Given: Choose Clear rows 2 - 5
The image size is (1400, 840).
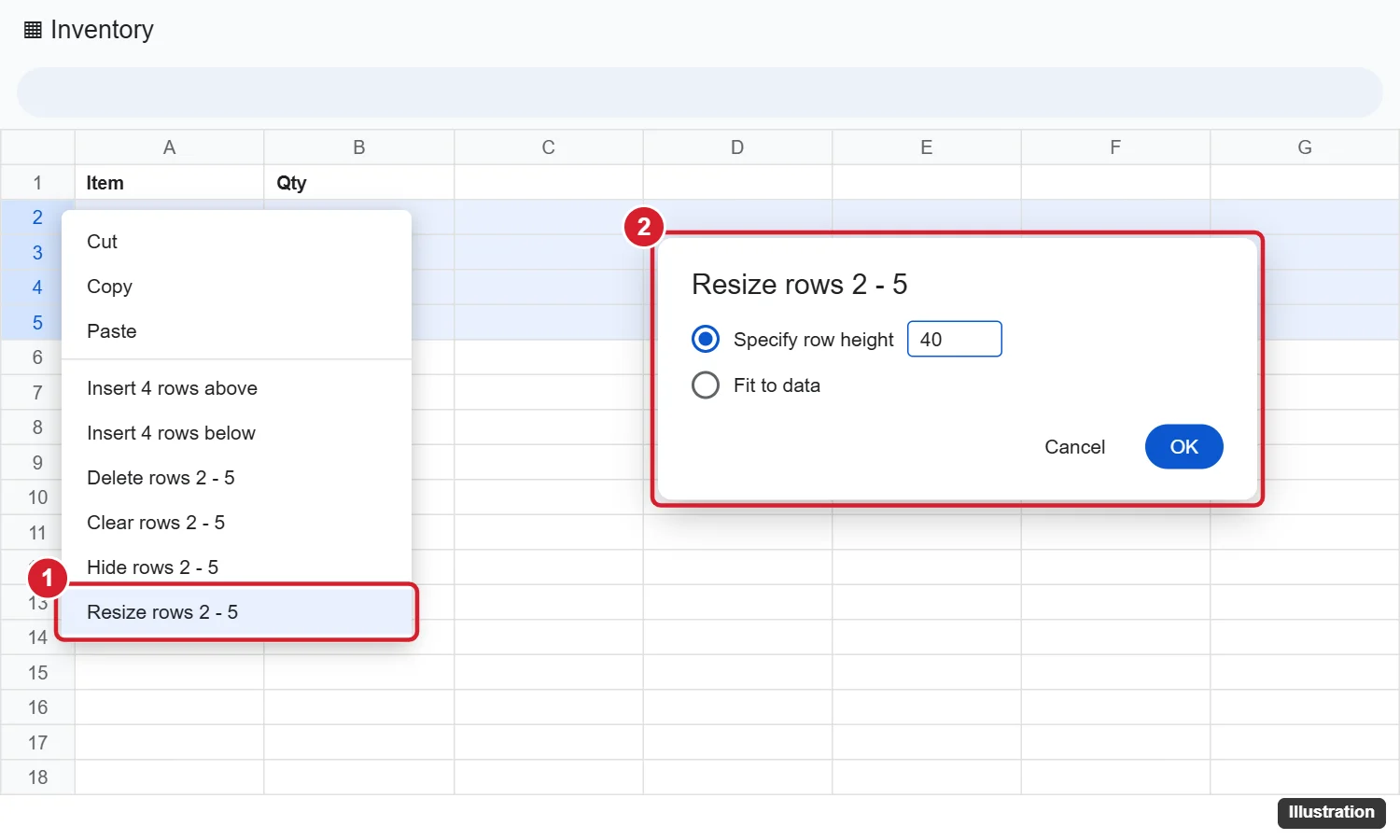Looking at the screenshot, I should pyautogui.click(x=236, y=523).
